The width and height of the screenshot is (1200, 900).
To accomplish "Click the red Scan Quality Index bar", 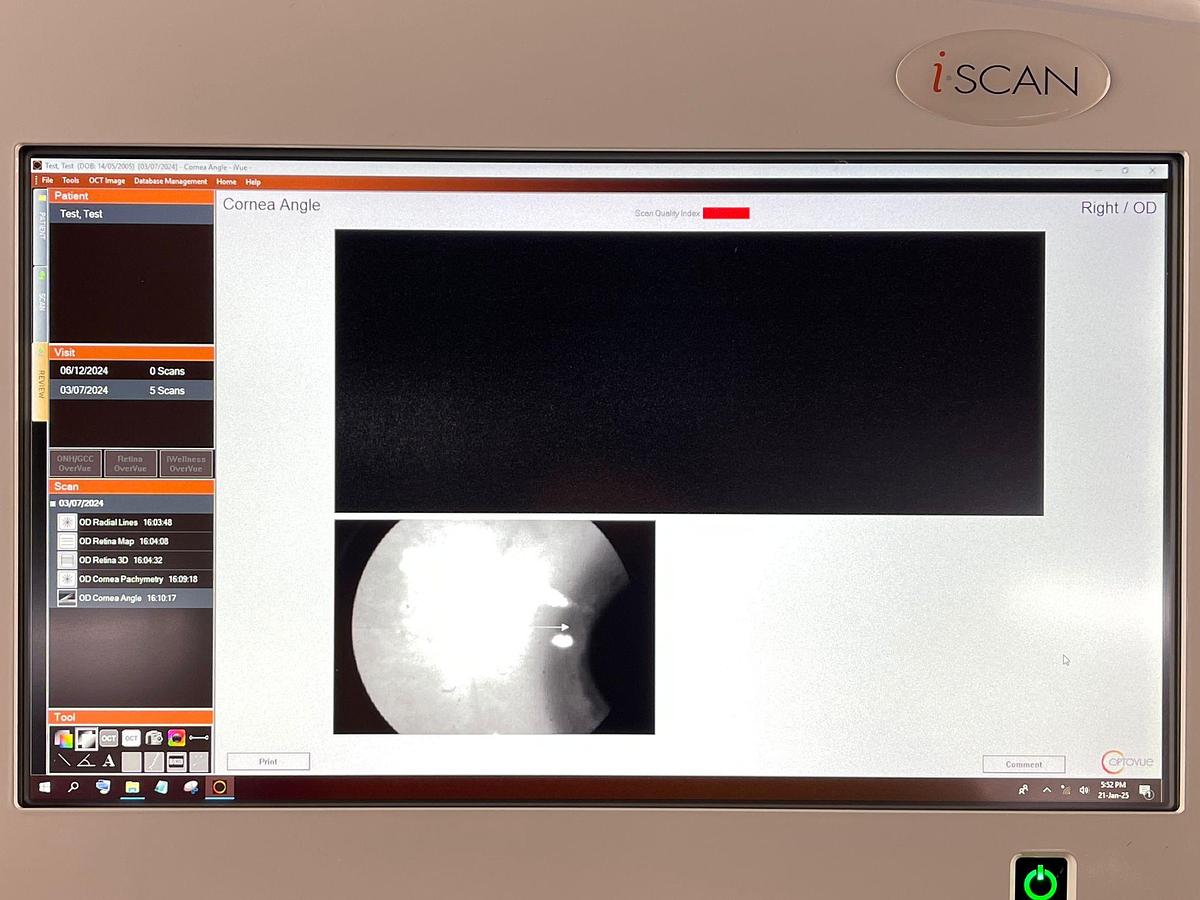I will pos(727,212).
